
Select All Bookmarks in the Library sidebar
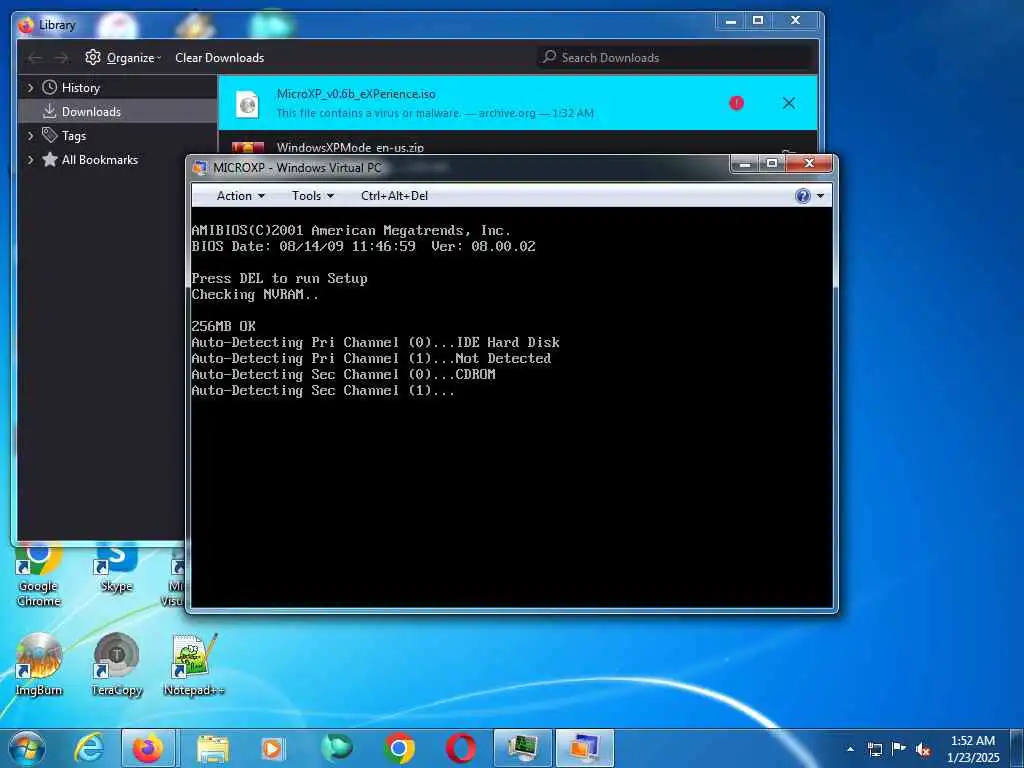99,160
